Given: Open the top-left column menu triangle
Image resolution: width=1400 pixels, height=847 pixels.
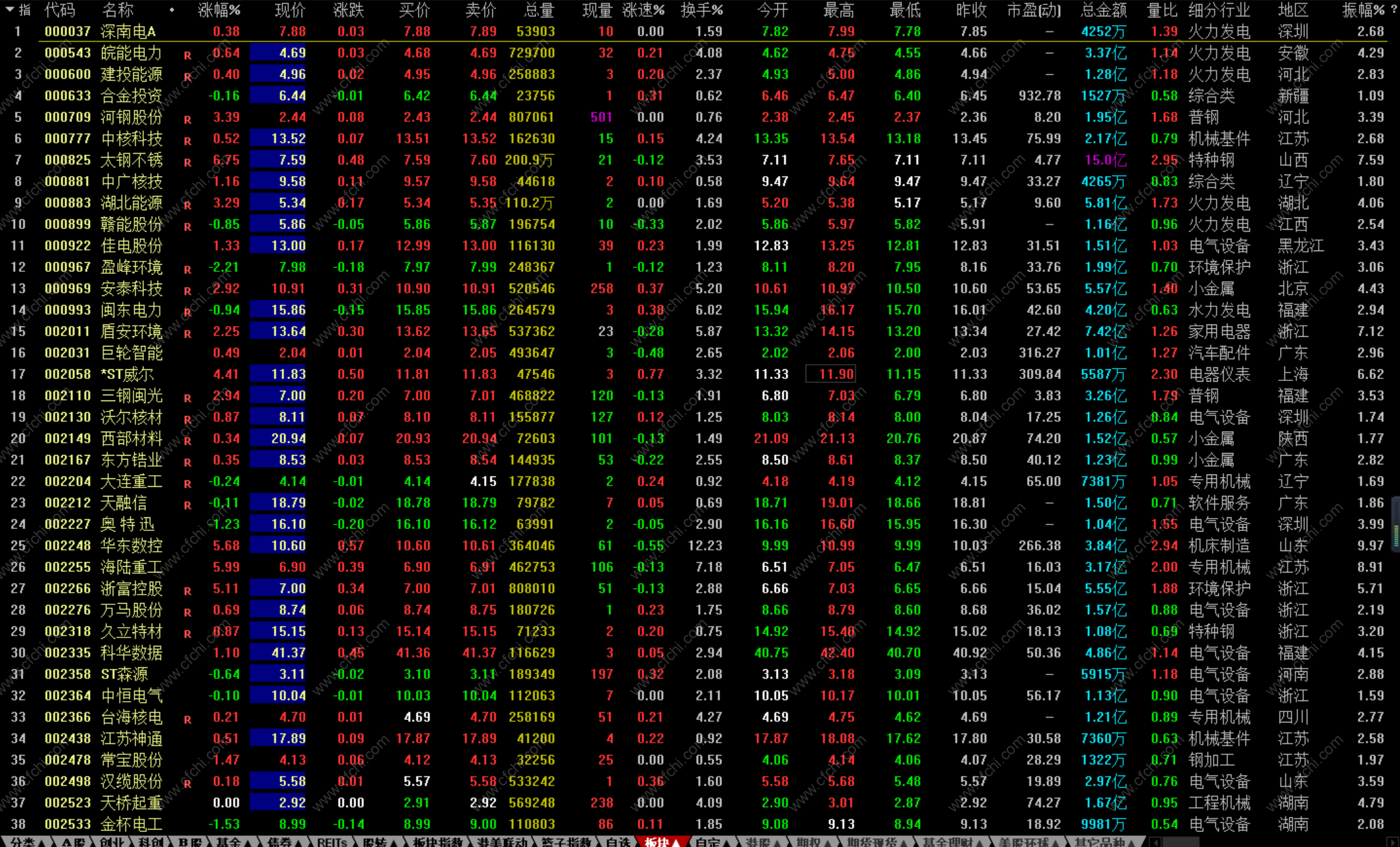Looking at the screenshot, I should coord(10,10).
